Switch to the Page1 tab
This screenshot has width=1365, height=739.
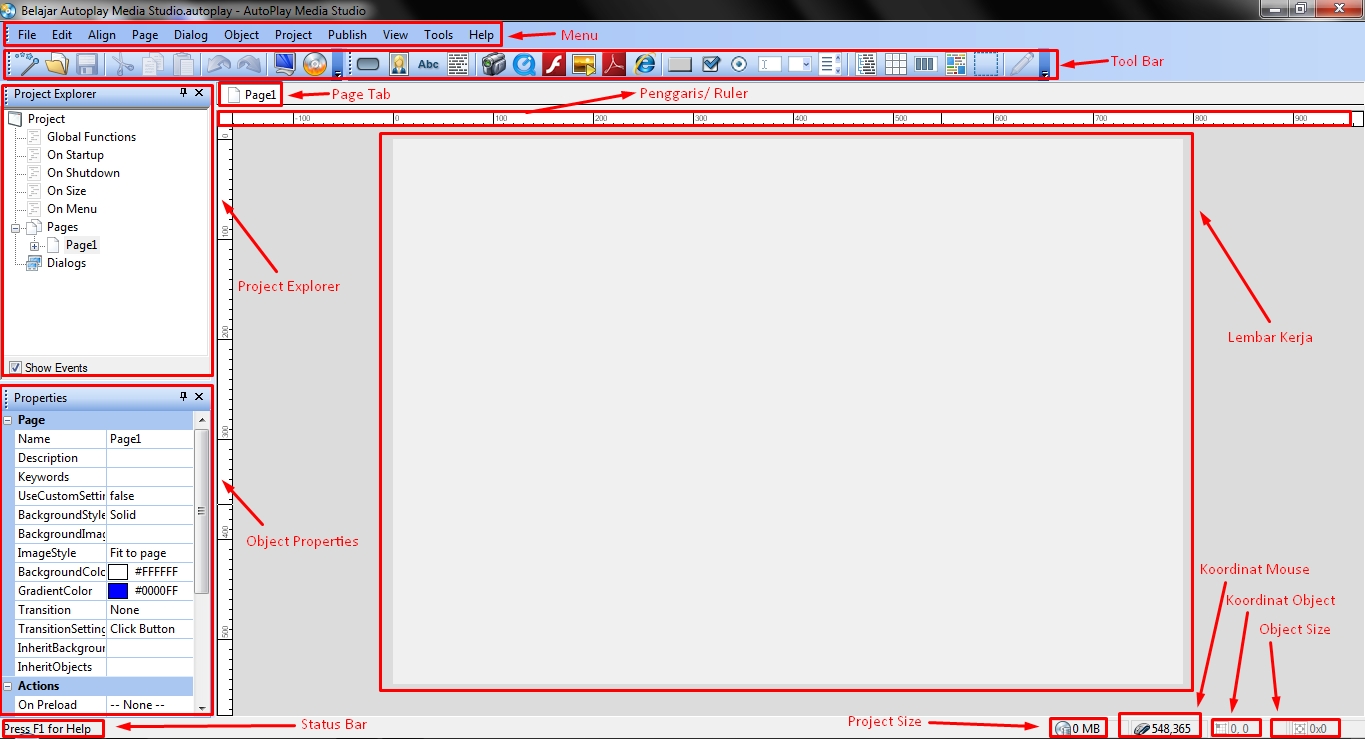[251, 95]
